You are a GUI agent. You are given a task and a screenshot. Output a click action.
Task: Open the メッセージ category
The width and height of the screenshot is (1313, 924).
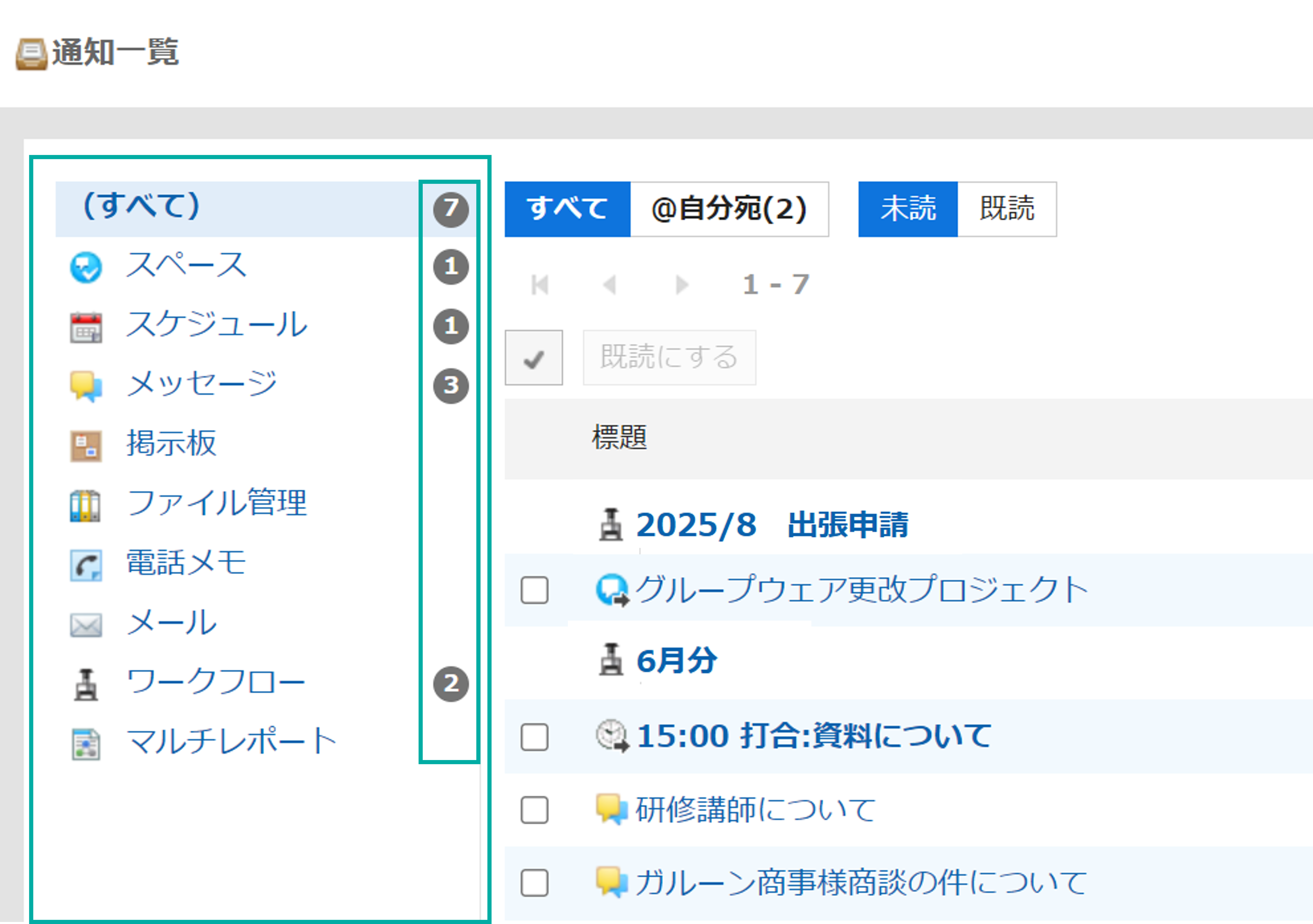(x=202, y=384)
